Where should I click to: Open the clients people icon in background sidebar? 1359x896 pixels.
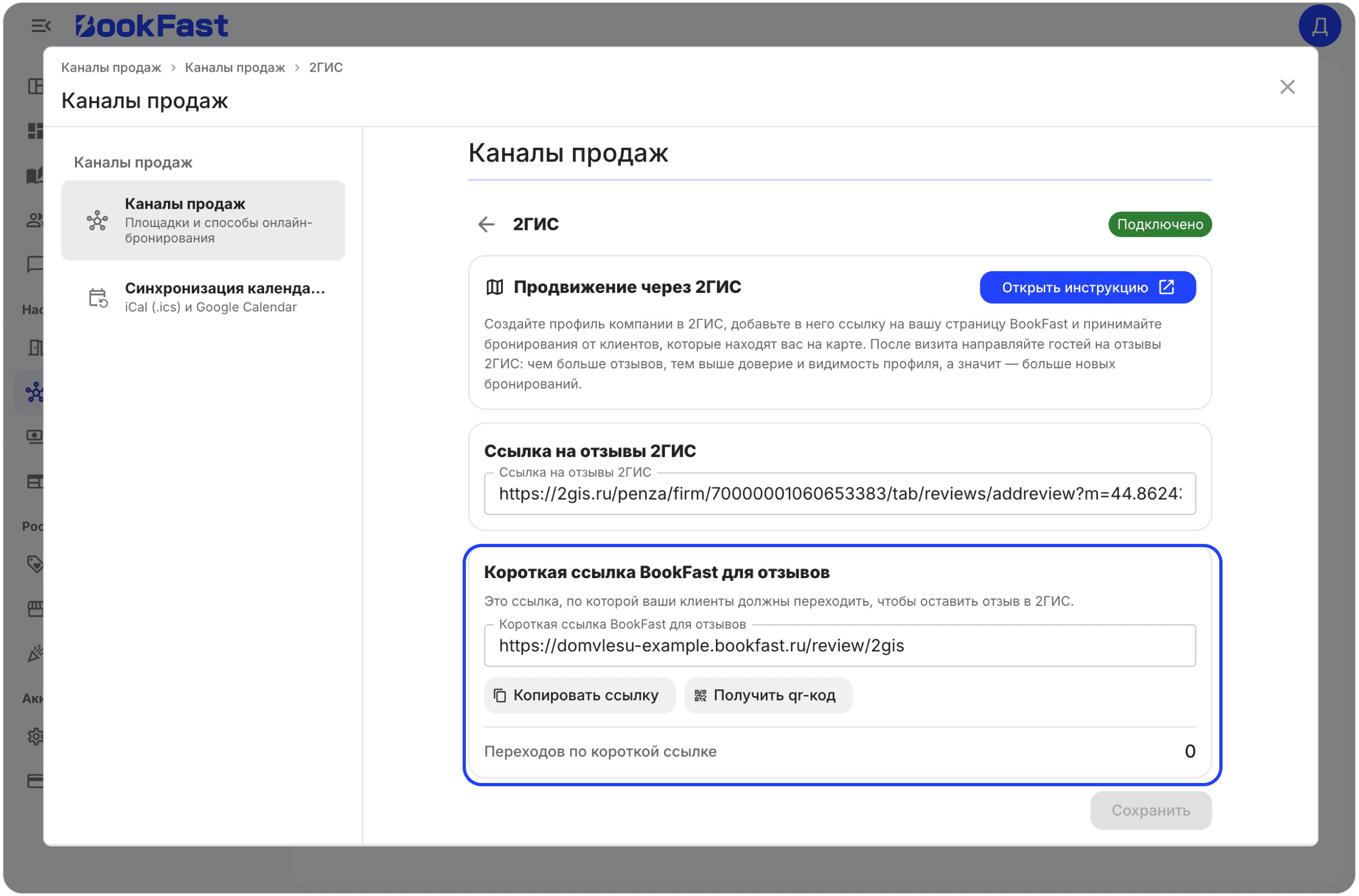(x=35, y=220)
